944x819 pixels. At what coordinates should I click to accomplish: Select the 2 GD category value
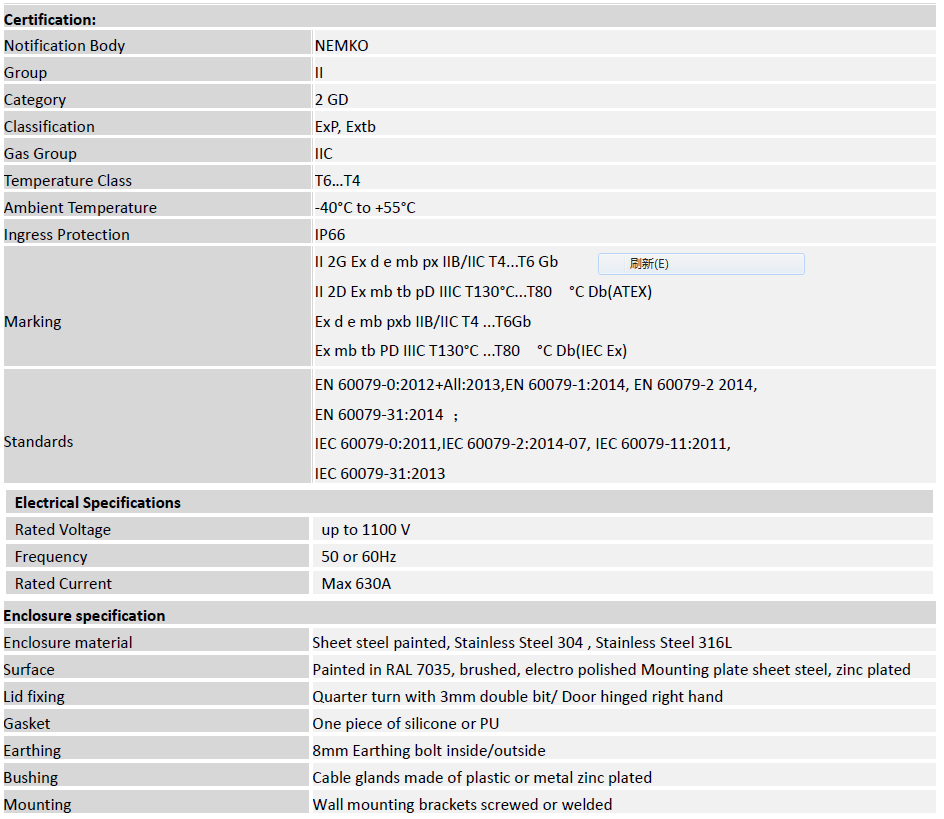[x=332, y=100]
